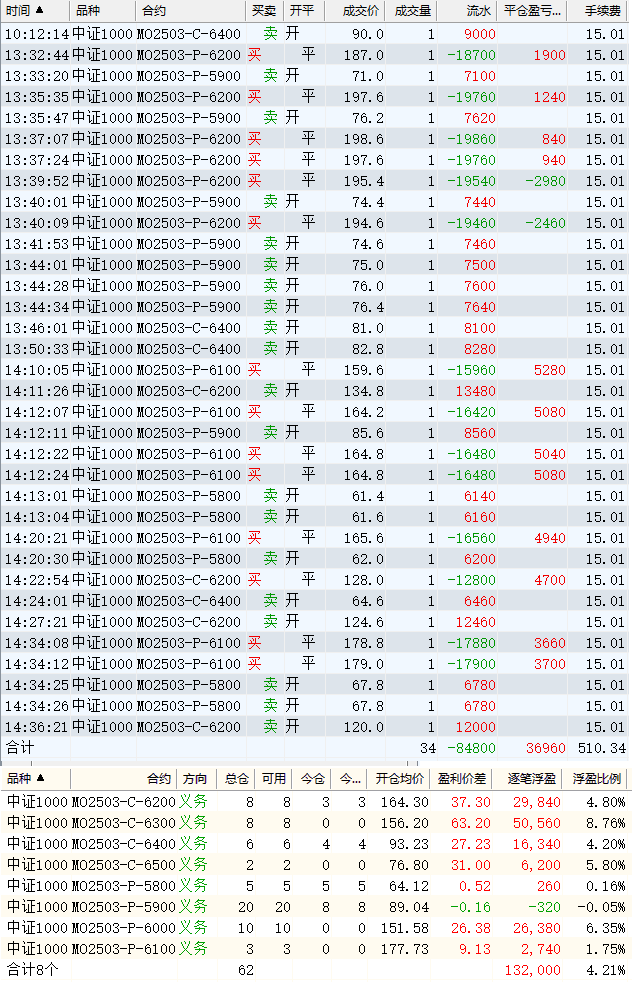
Task: Select the trade row at 13:44:01
Action: [x=315, y=265]
